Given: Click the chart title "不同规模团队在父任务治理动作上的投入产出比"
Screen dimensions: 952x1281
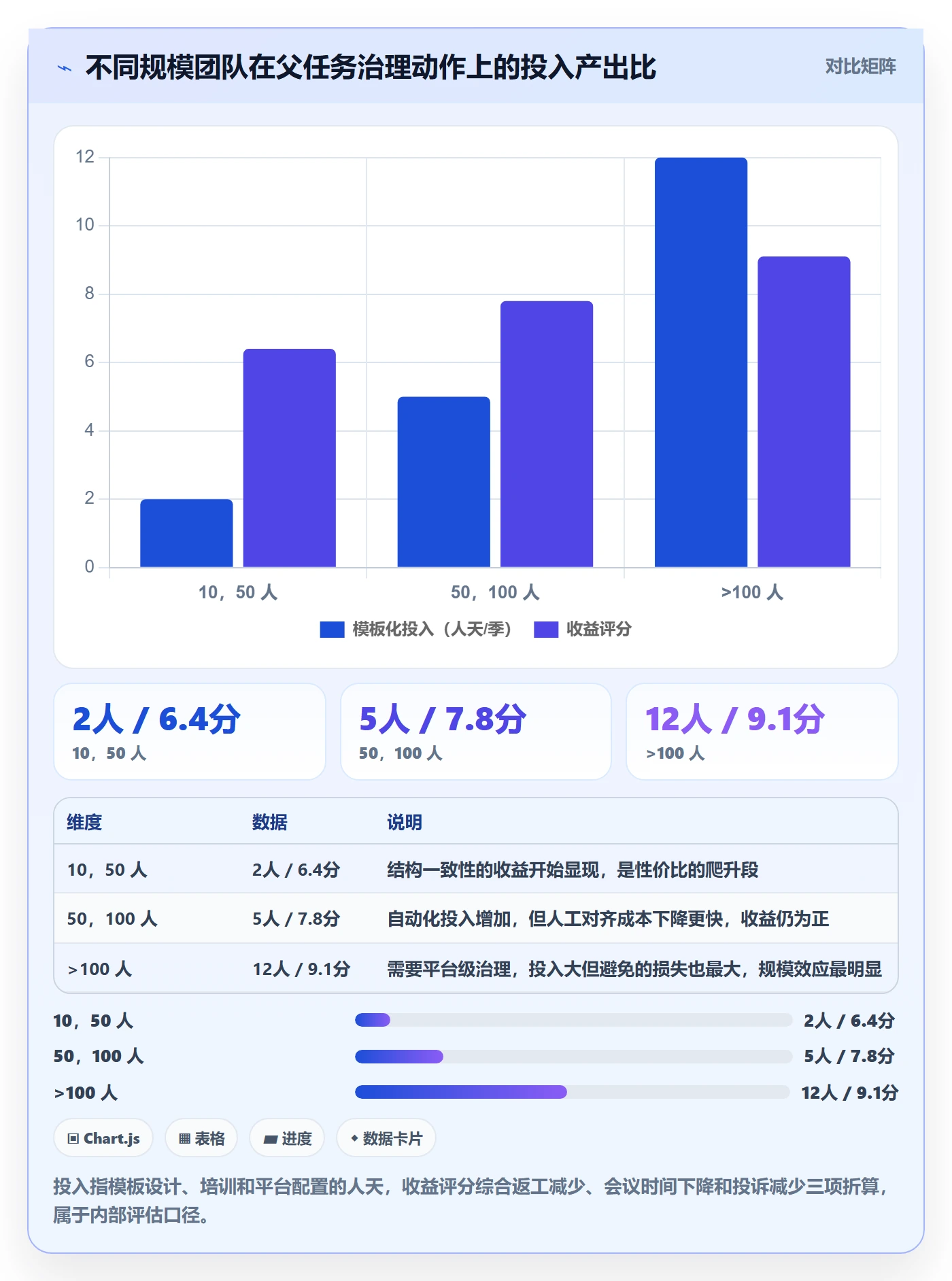Looking at the screenshot, I should click(x=371, y=67).
